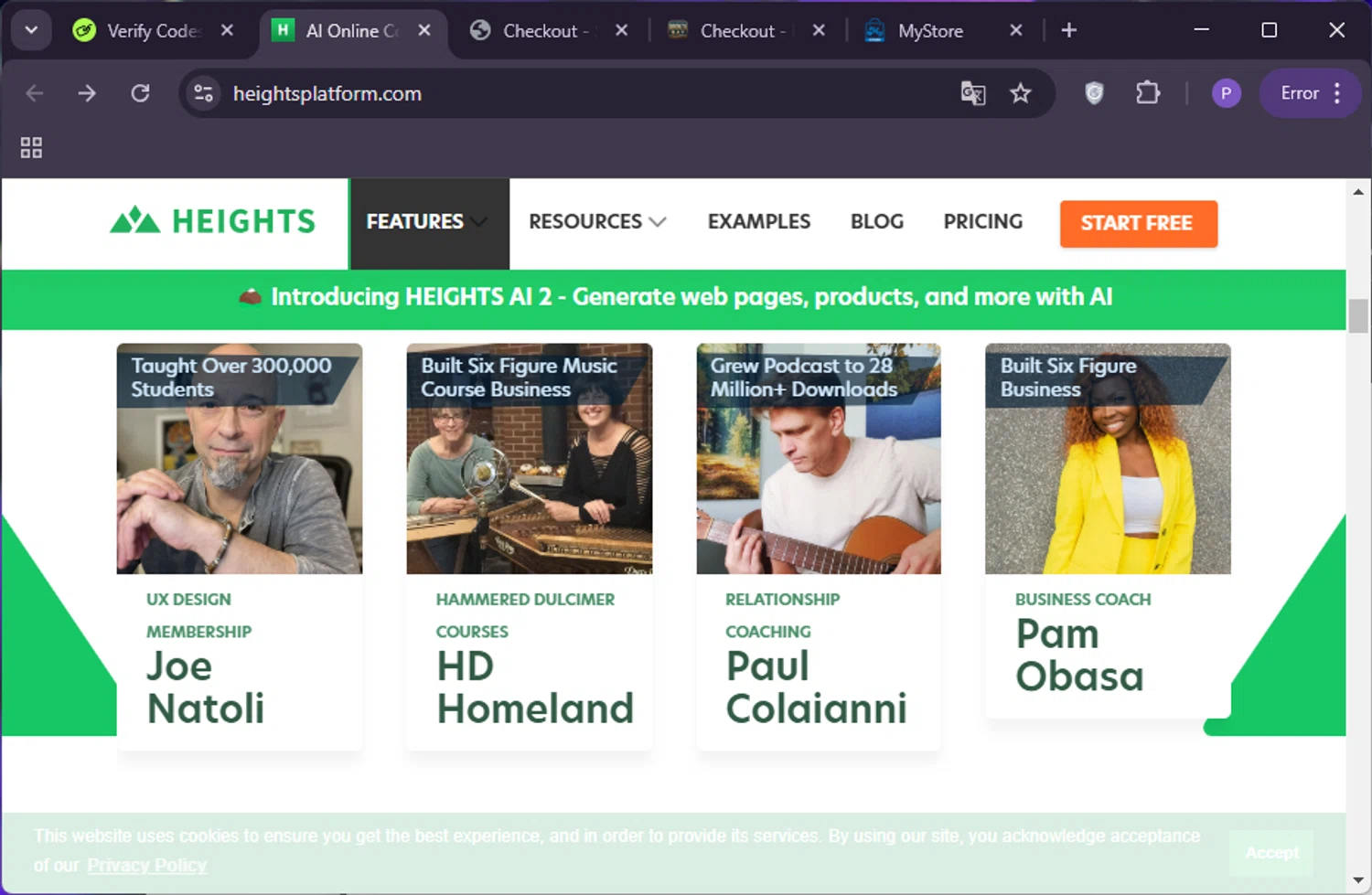Click the scrollbar up arrow
The image size is (1372, 895).
(1358, 192)
